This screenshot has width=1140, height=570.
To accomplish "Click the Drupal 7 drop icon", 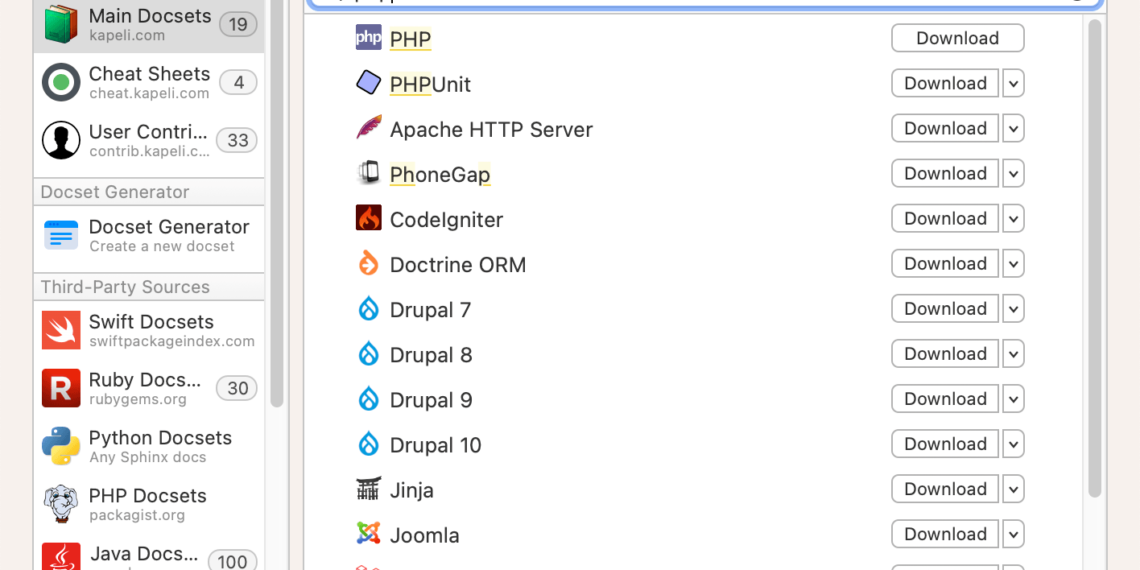I will coord(369,308).
